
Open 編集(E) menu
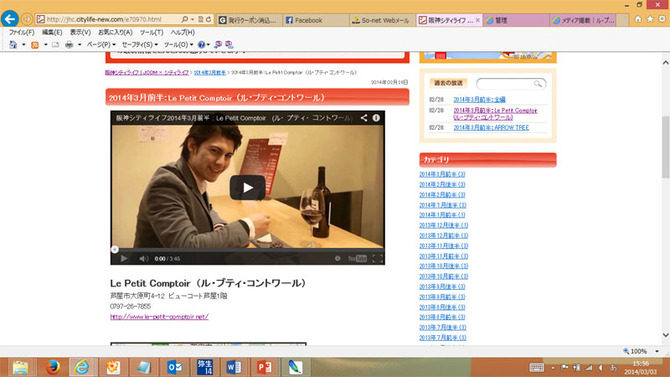point(52,32)
